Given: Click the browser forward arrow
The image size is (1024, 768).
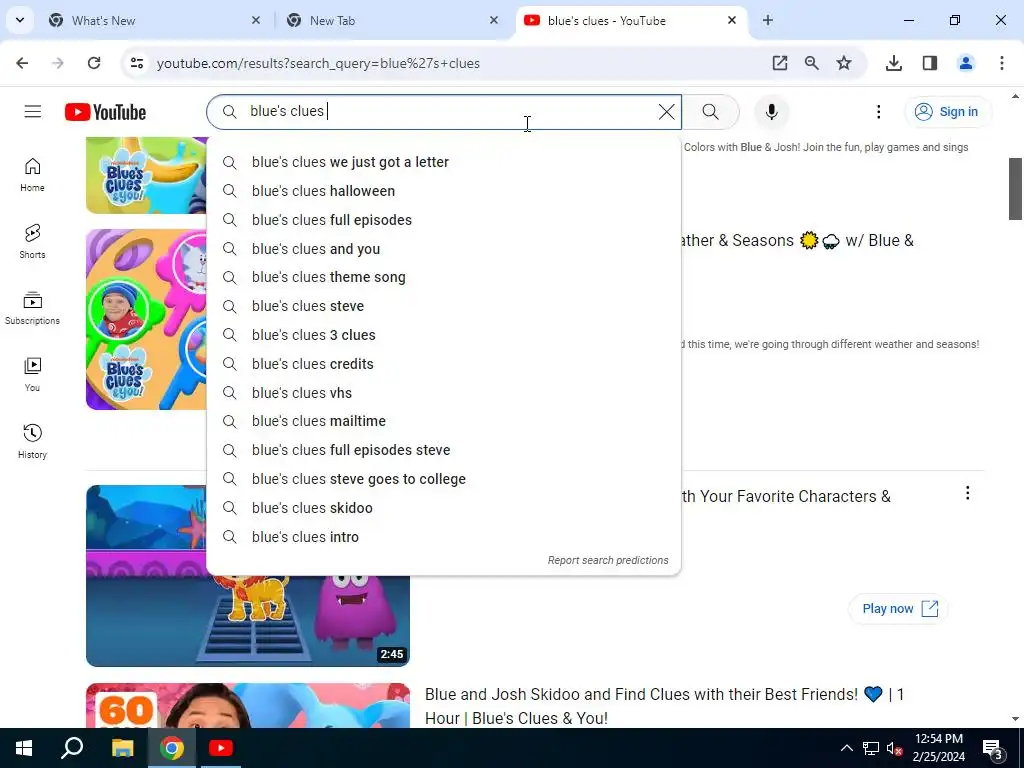Looking at the screenshot, I should [x=58, y=63].
